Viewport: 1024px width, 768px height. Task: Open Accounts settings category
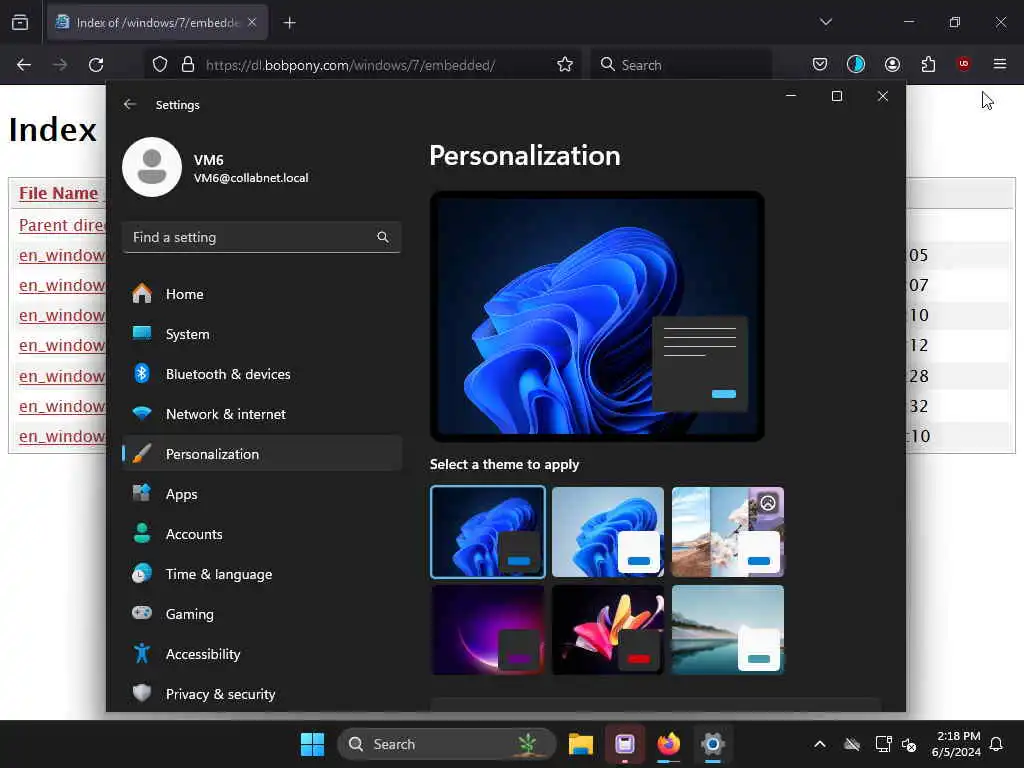coord(261,534)
